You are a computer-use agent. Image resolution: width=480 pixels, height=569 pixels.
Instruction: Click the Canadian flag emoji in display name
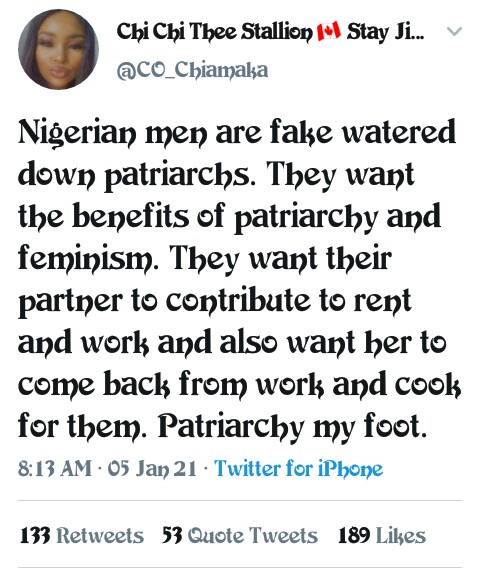[x=329, y=31]
